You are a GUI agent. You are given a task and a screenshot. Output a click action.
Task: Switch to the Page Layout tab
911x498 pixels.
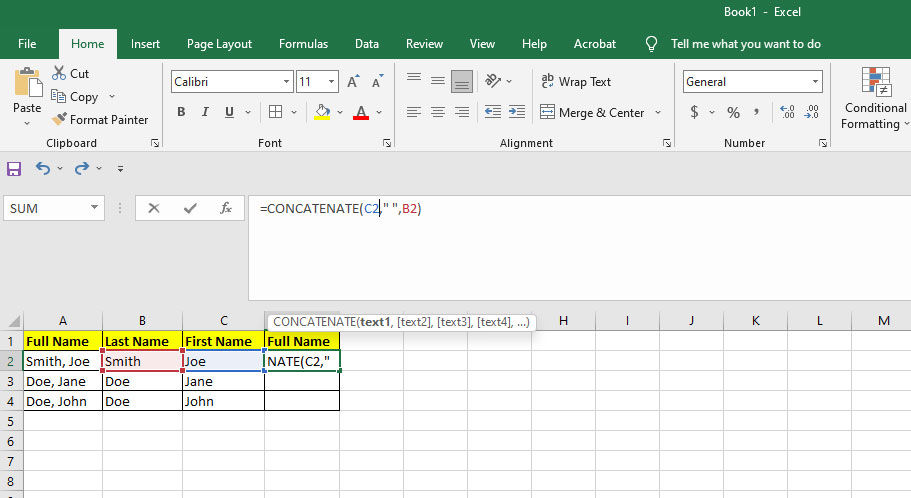220,44
